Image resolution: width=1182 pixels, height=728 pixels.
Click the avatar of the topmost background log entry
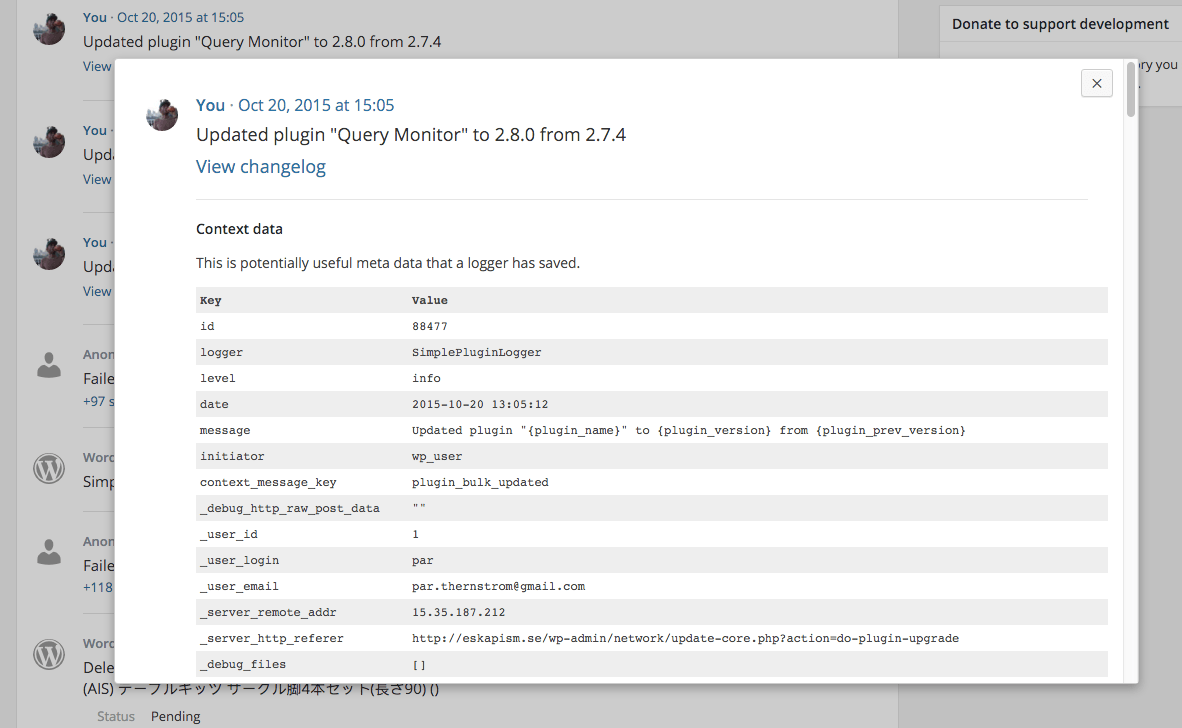(x=49, y=28)
